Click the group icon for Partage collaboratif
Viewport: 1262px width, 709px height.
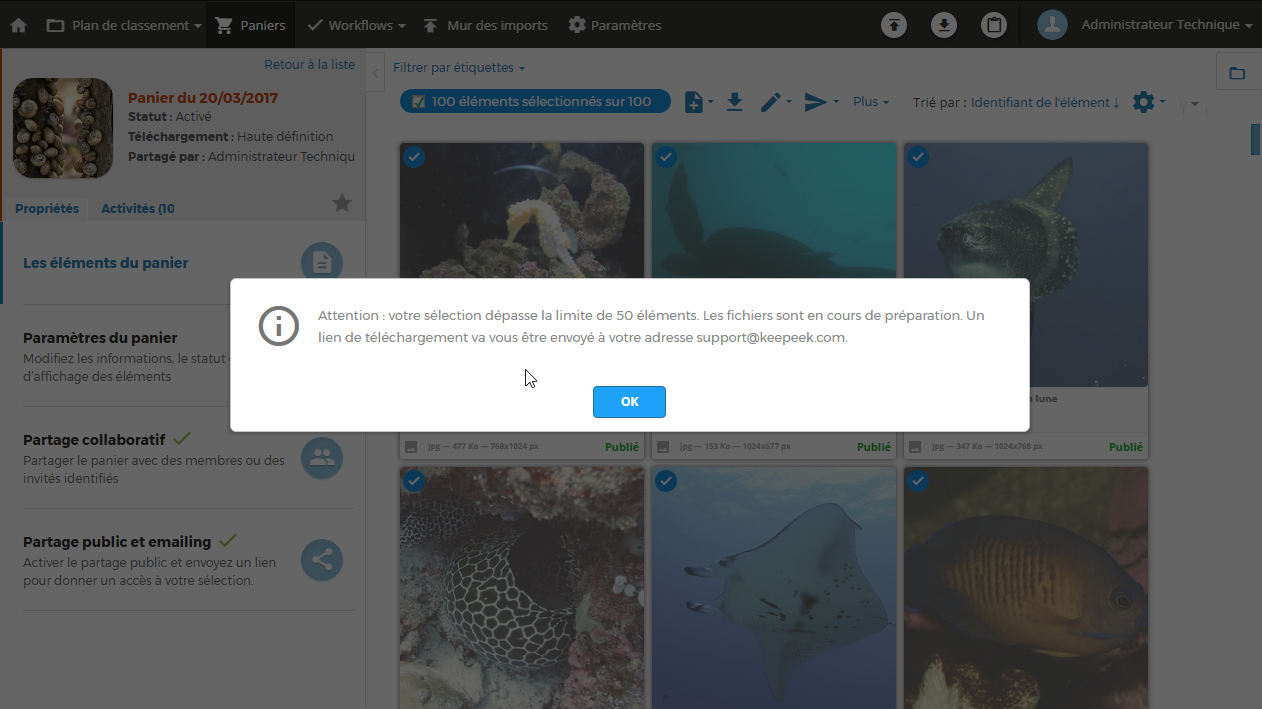point(322,458)
